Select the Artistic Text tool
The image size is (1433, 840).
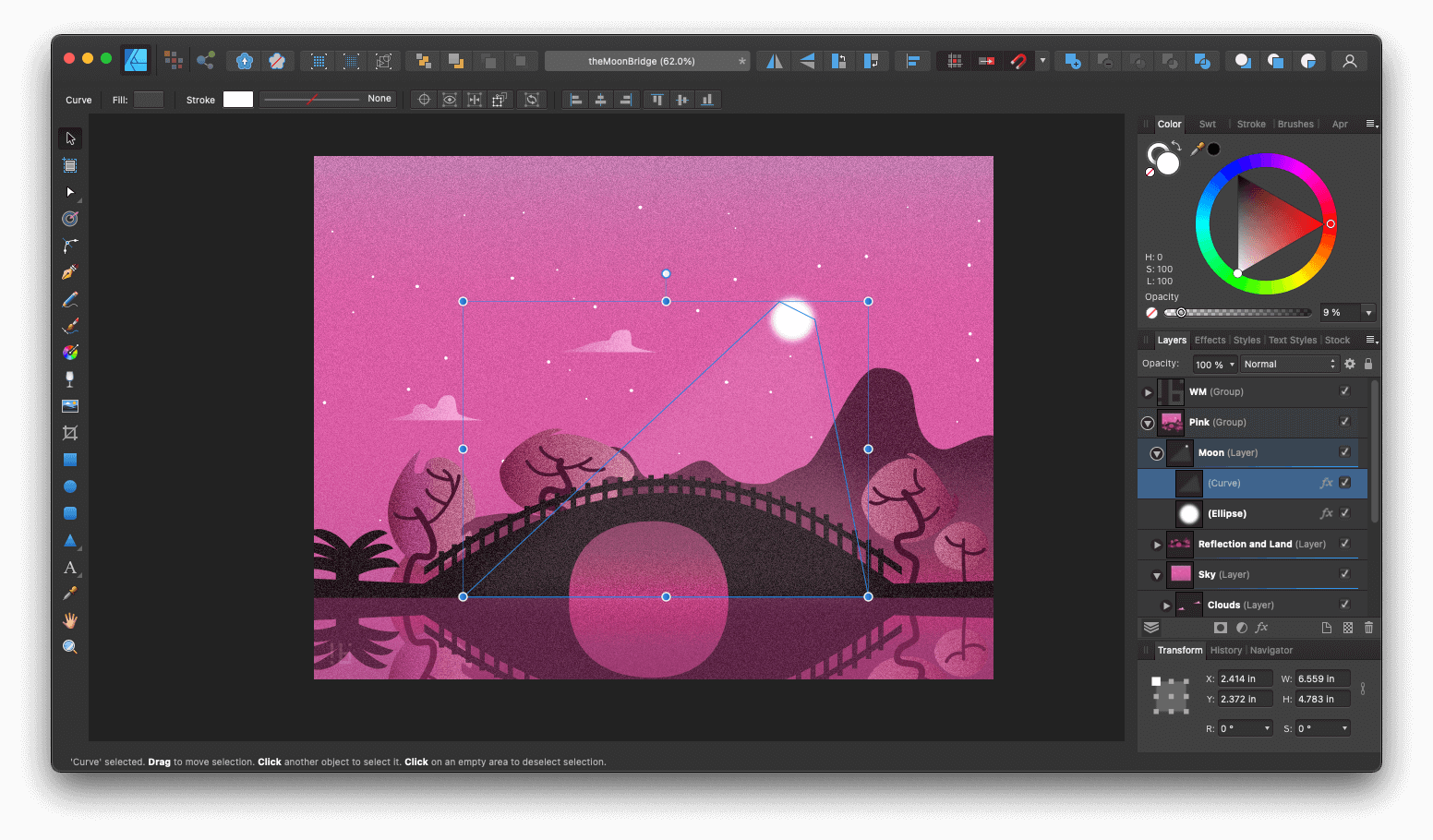pos(70,568)
